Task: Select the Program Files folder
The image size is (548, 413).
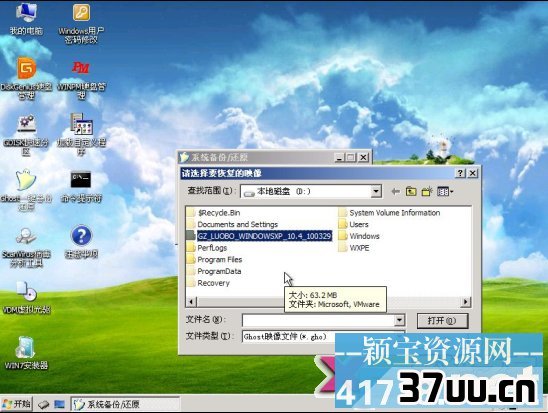Action: (x=214, y=260)
